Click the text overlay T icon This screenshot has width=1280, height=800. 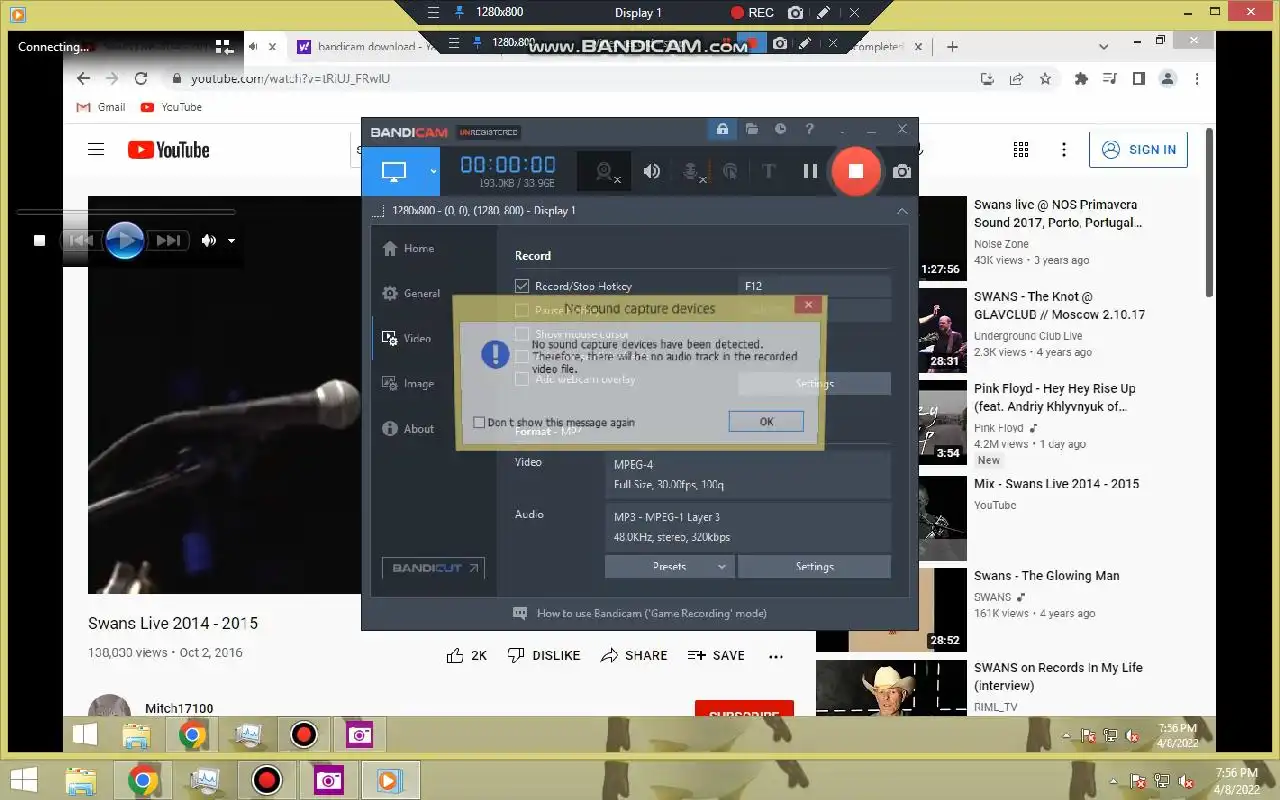[769, 172]
